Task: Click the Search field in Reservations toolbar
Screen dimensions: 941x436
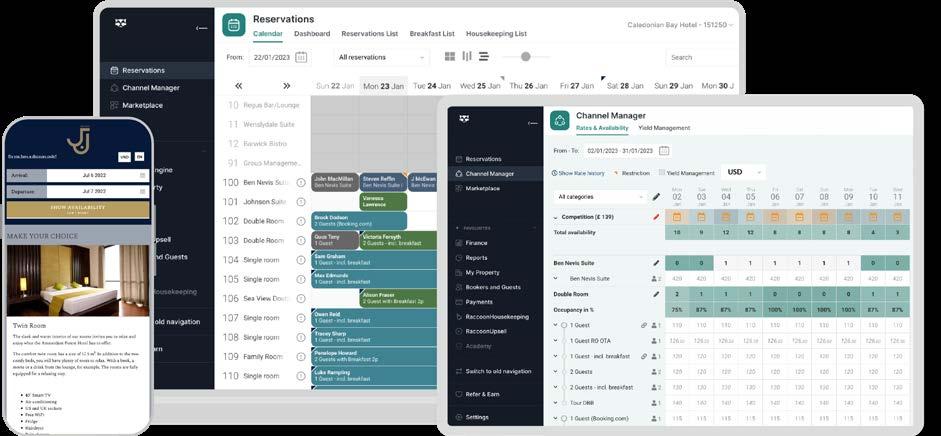Action: point(701,57)
